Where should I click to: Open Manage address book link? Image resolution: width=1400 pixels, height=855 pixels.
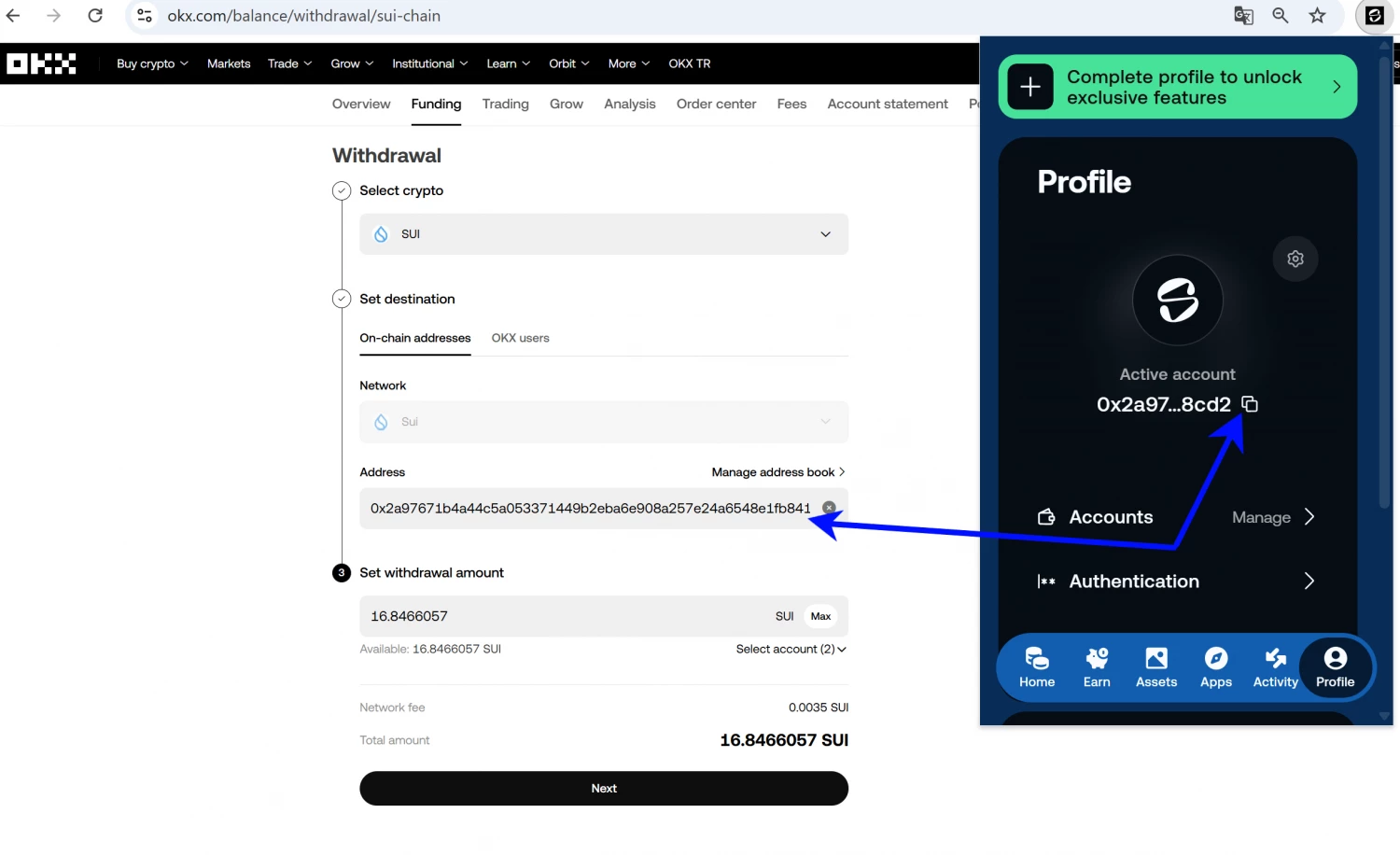(x=778, y=472)
